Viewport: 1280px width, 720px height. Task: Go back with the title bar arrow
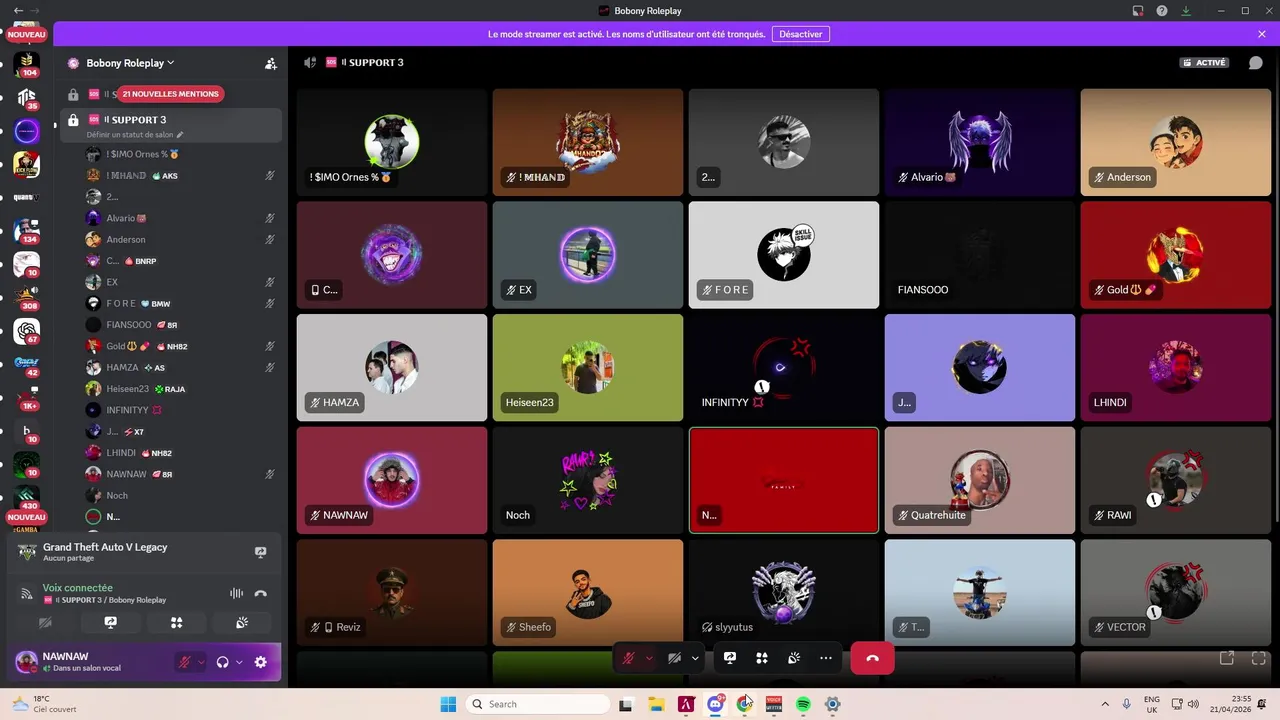pyautogui.click(x=17, y=10)
